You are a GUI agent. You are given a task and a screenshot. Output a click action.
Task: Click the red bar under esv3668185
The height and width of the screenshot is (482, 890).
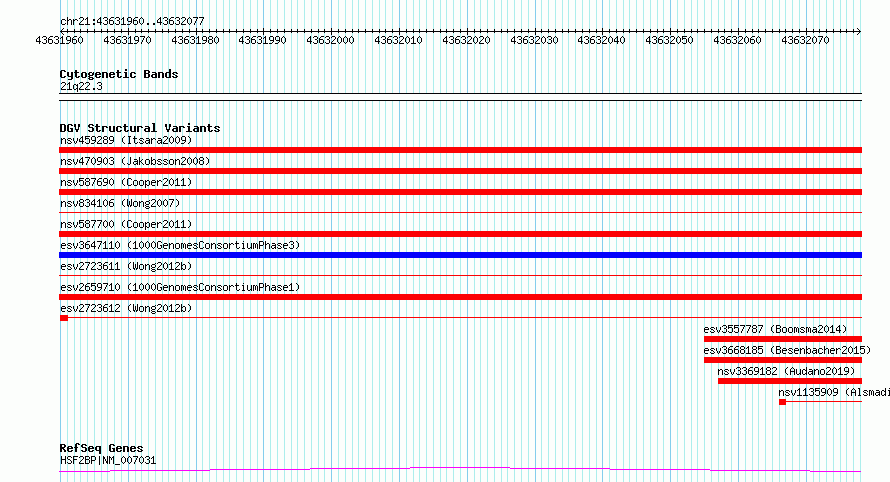pyautogui.click(x=783, y=360)
